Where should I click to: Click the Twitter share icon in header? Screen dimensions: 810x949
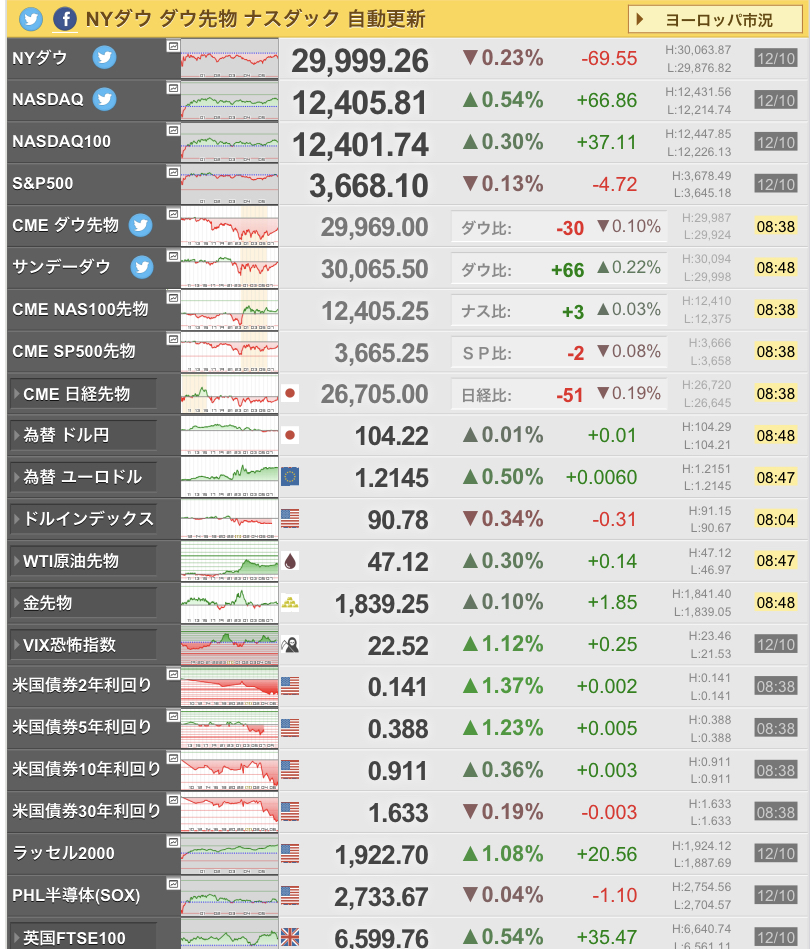pyautogui.click(x=31, y=19)
